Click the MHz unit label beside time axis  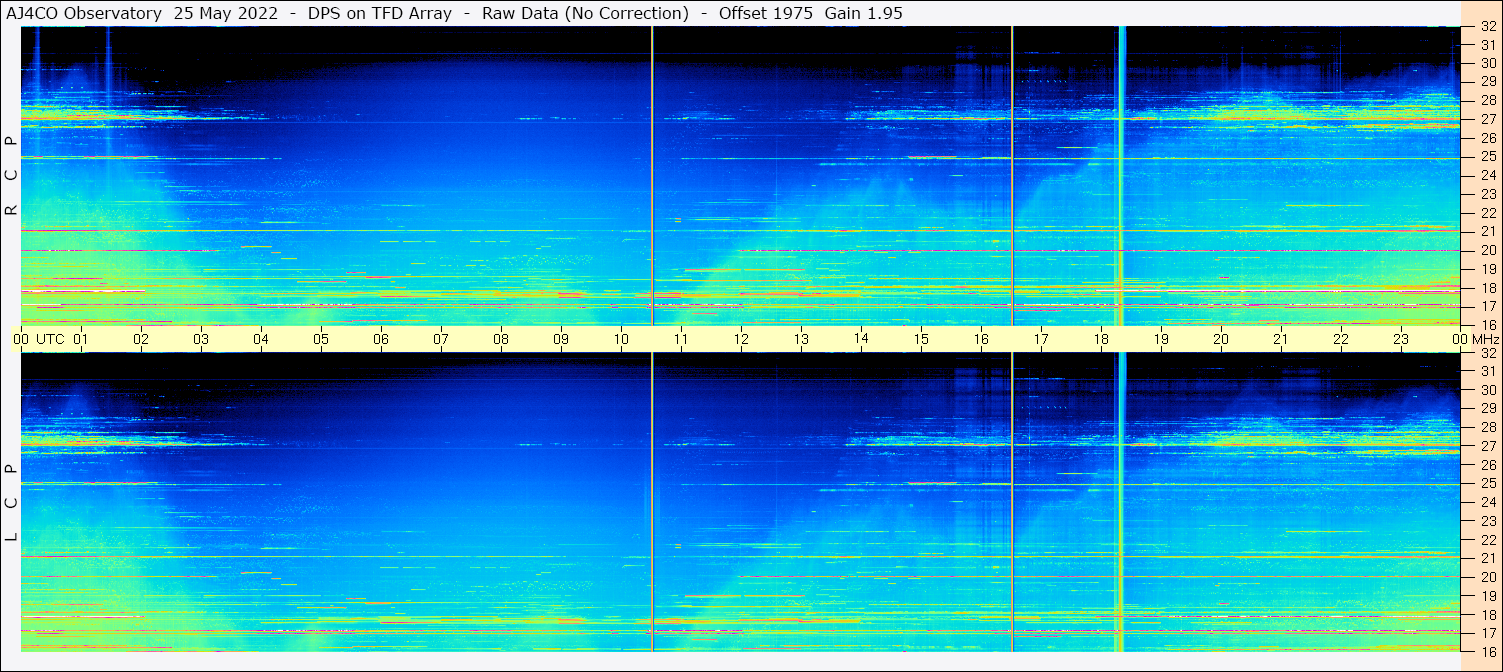point(1485,339)
